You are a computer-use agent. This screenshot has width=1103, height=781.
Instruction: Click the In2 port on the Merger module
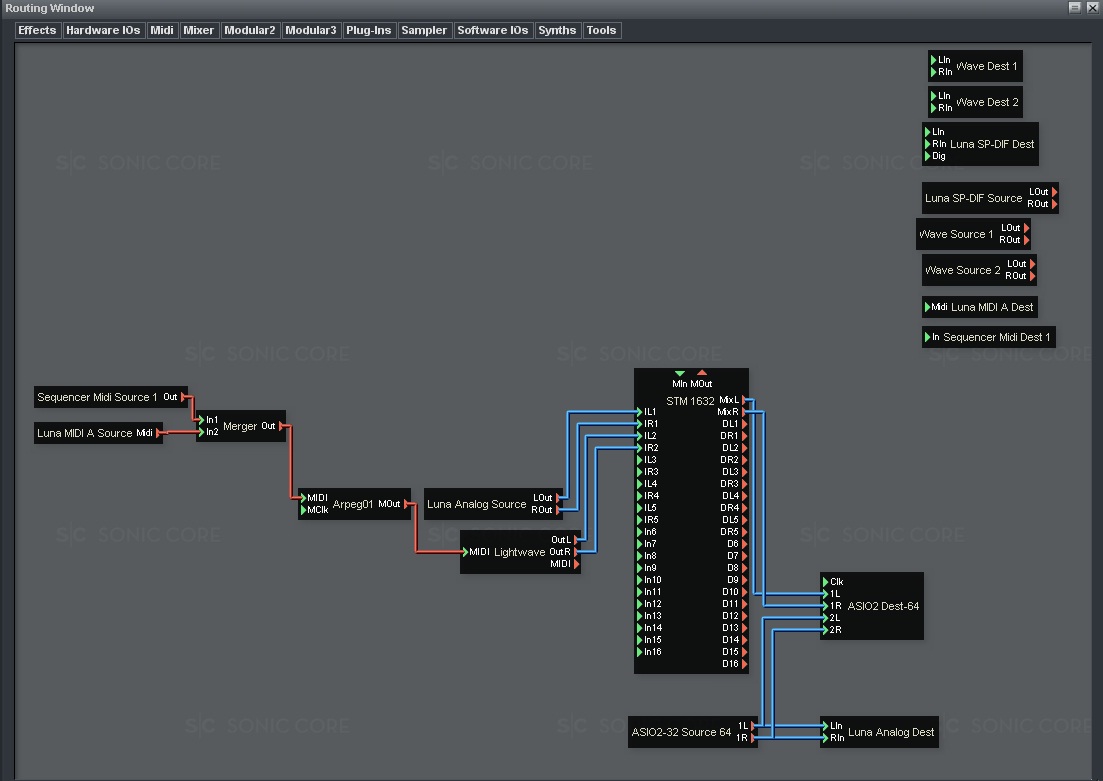[x=201, y=432]
